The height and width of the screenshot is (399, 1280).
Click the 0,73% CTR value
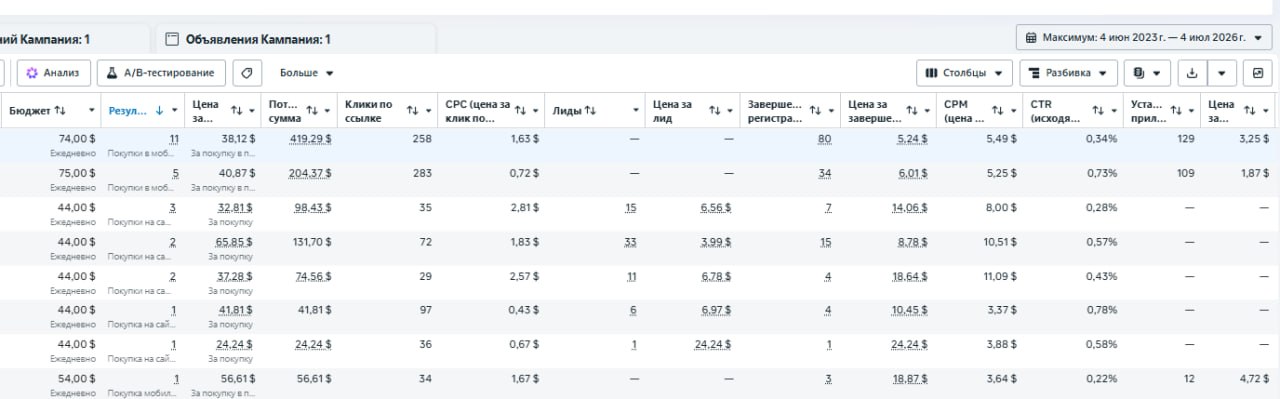1102,173
